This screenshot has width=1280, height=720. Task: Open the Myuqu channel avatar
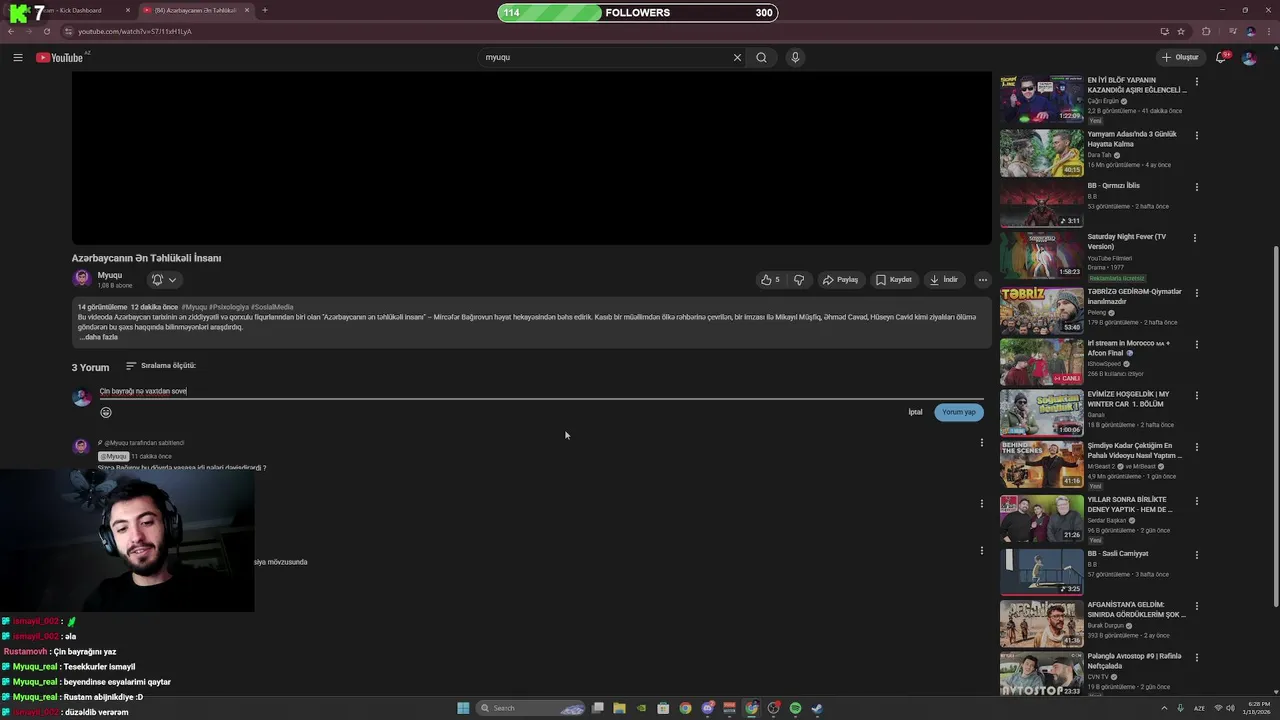82,279
